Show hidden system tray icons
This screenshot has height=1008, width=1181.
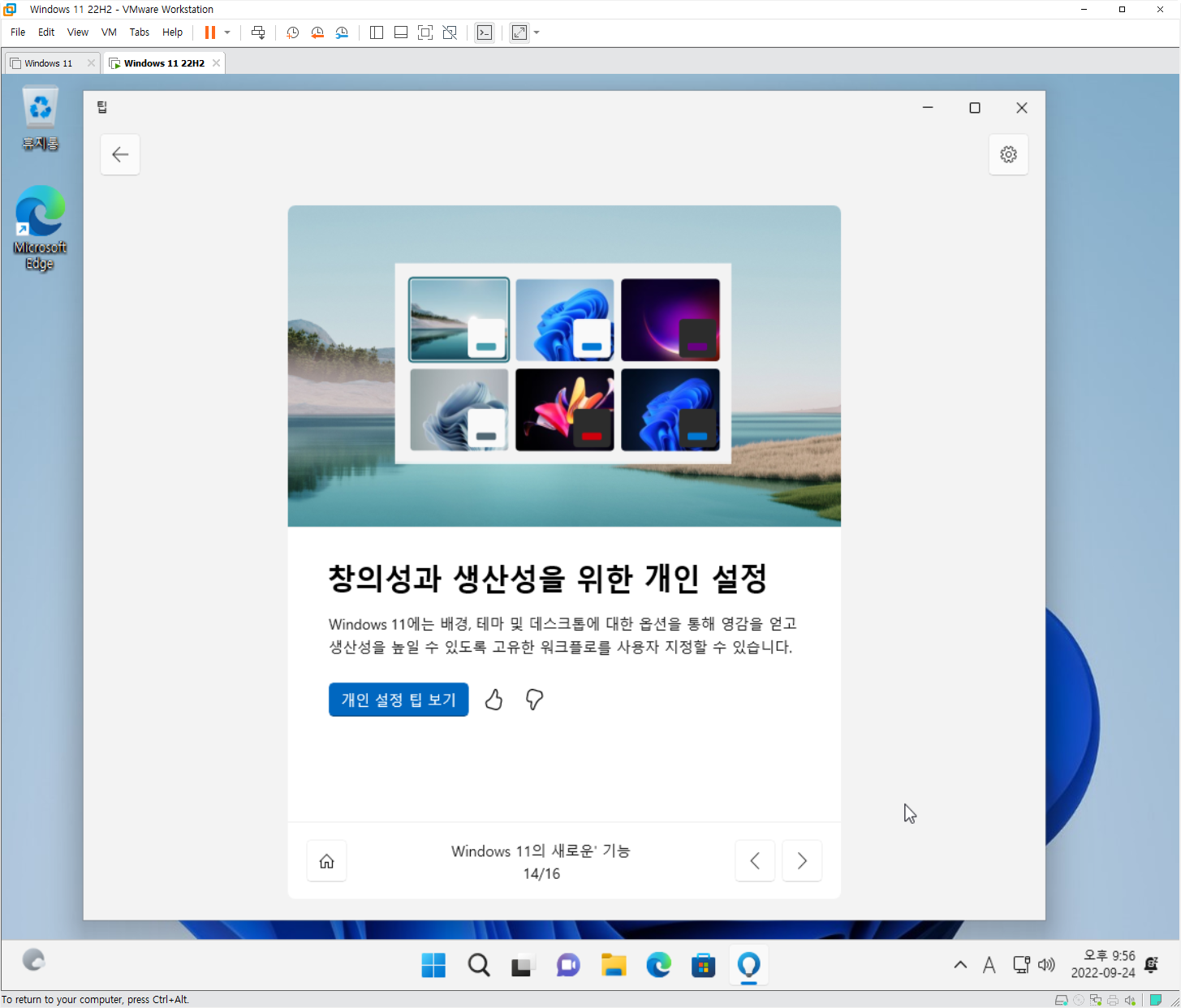(x=960, y=965)
